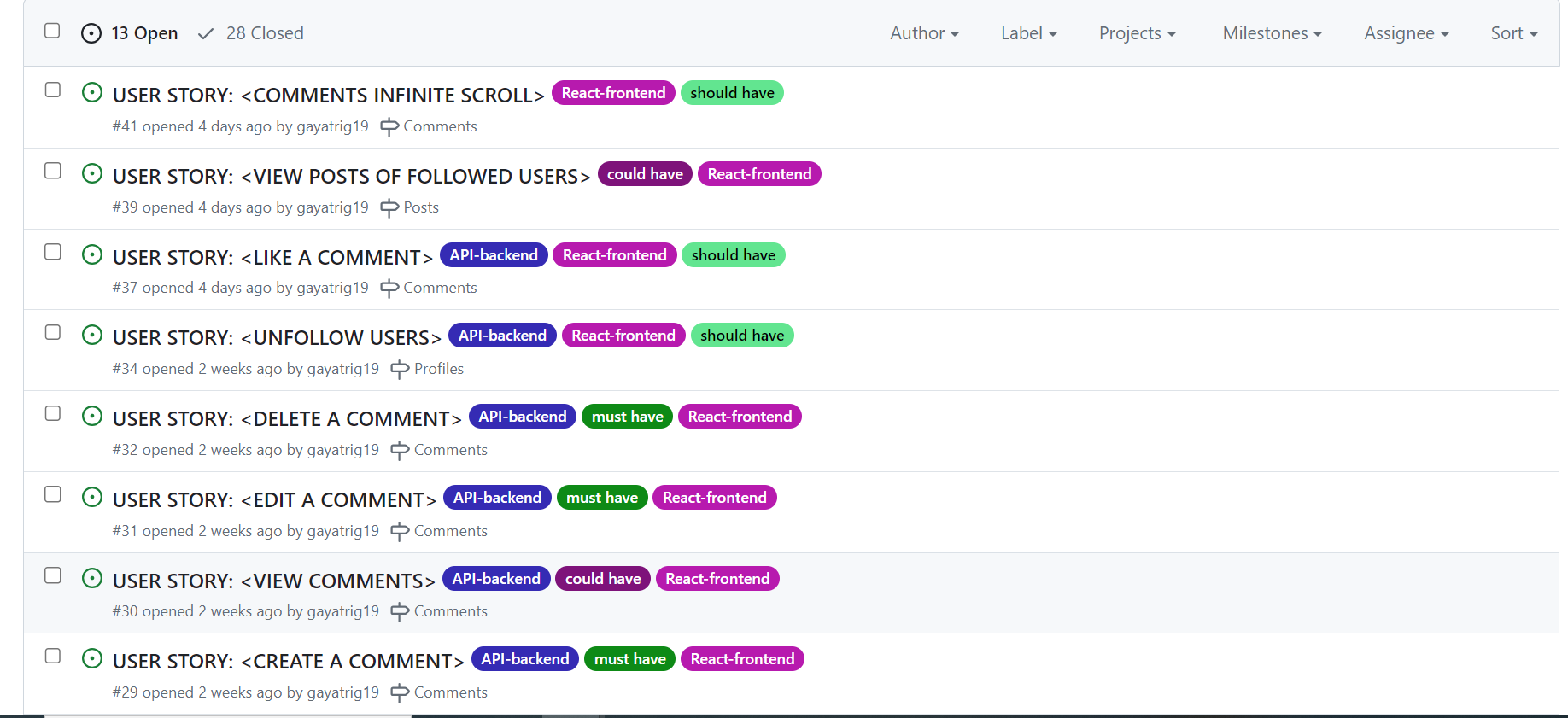1568x718 pixels.
Task: Click author gayatrig19 on issue #41
Action: (332, 126)
